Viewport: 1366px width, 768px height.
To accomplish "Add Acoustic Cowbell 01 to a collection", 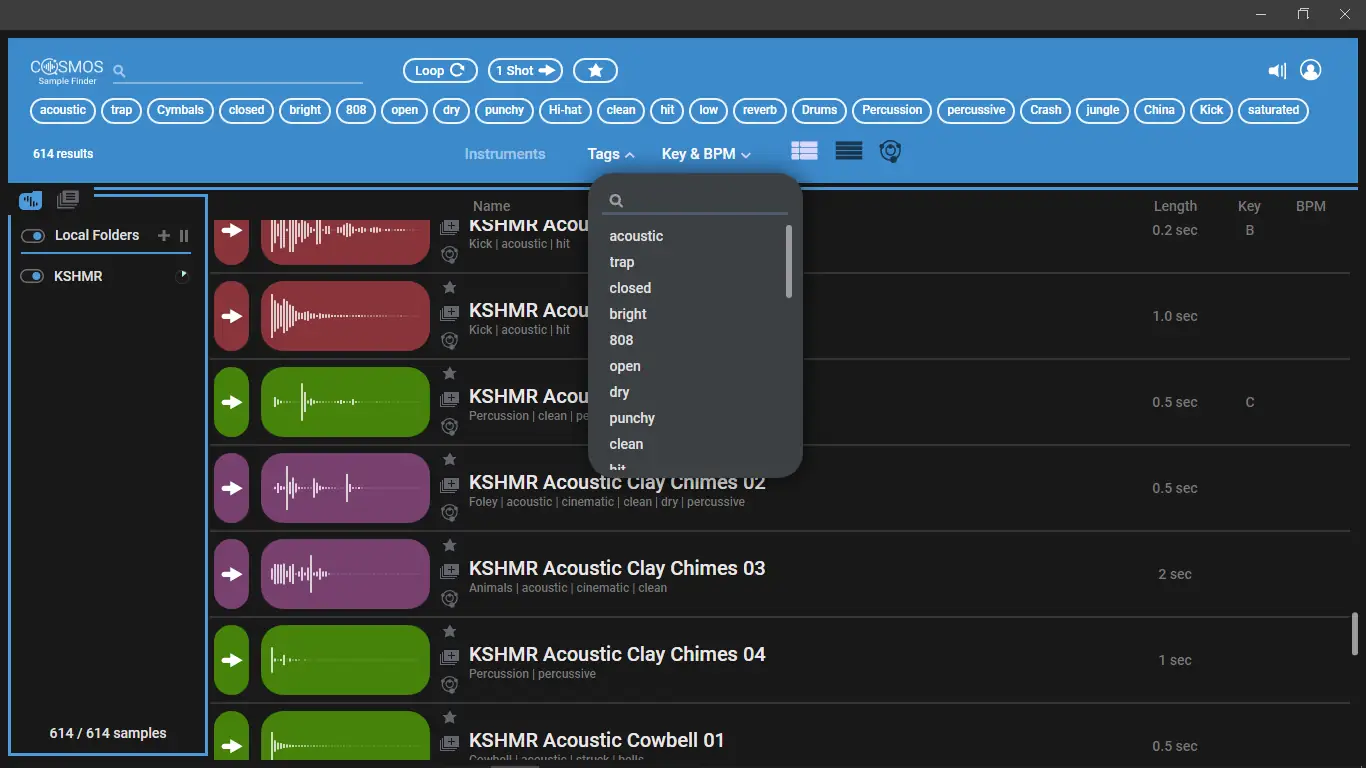I will pos(450,743).
